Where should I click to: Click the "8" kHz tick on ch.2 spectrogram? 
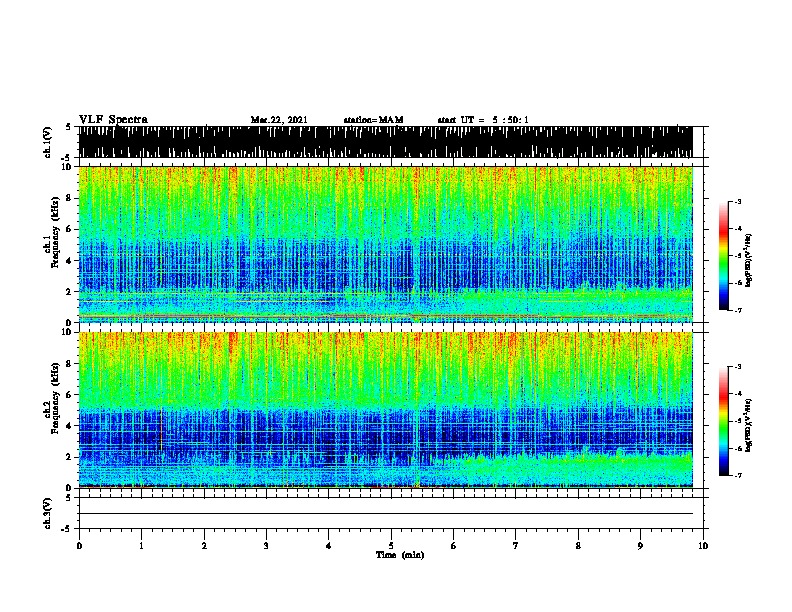69,364
